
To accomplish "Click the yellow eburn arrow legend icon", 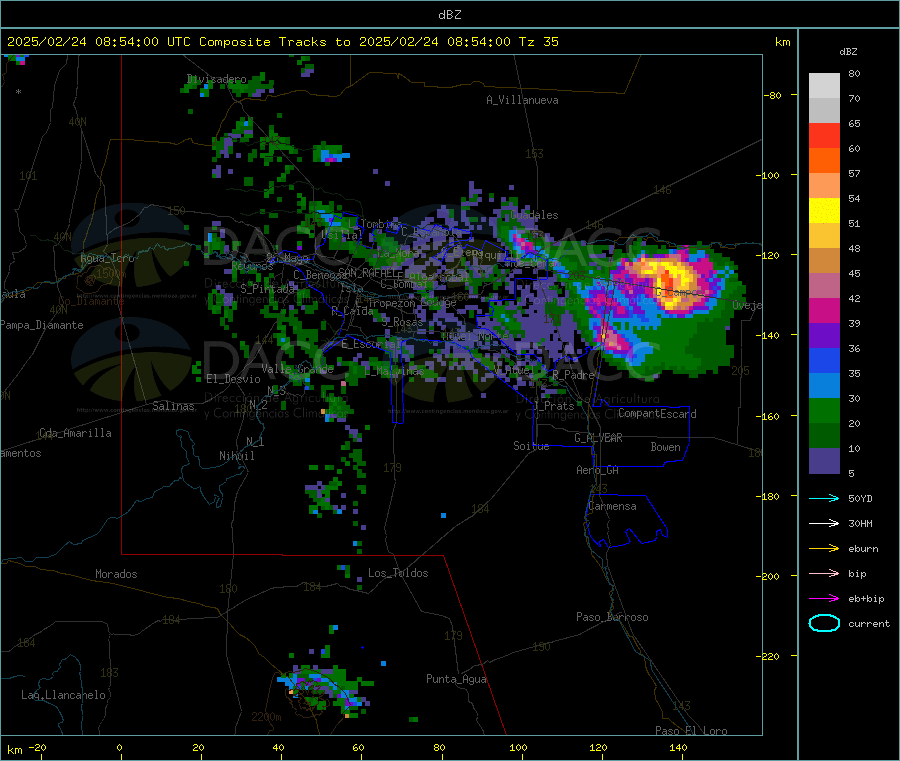I will click(x=824, y=549).
